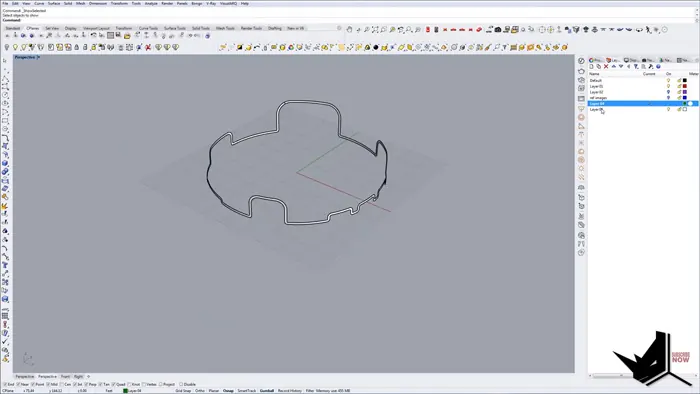The image size is (700, 394).
Task: Toggle the Quad object snap
Action: coord(118,384)
